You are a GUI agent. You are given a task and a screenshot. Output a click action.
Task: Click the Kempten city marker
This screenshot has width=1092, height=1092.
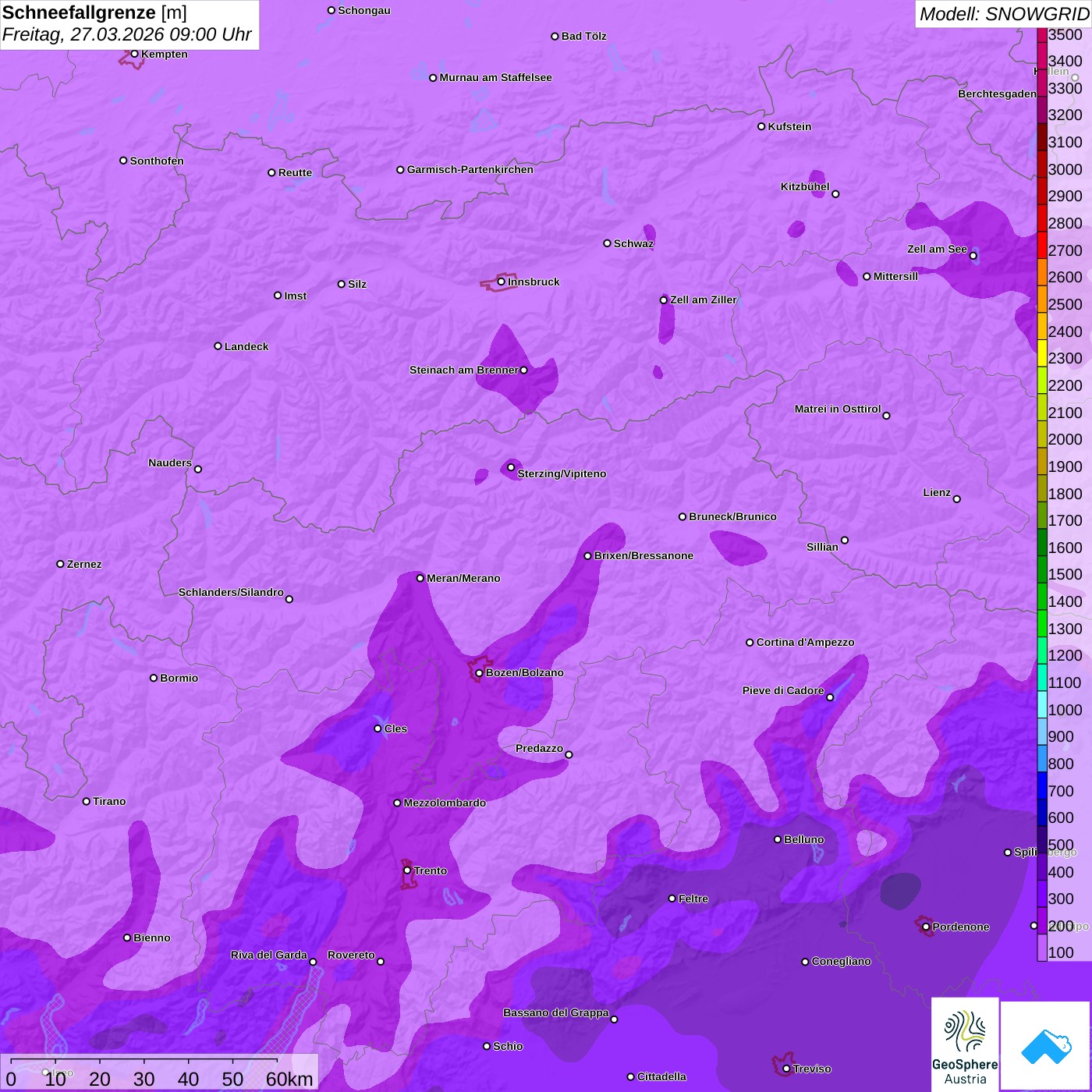134,54
